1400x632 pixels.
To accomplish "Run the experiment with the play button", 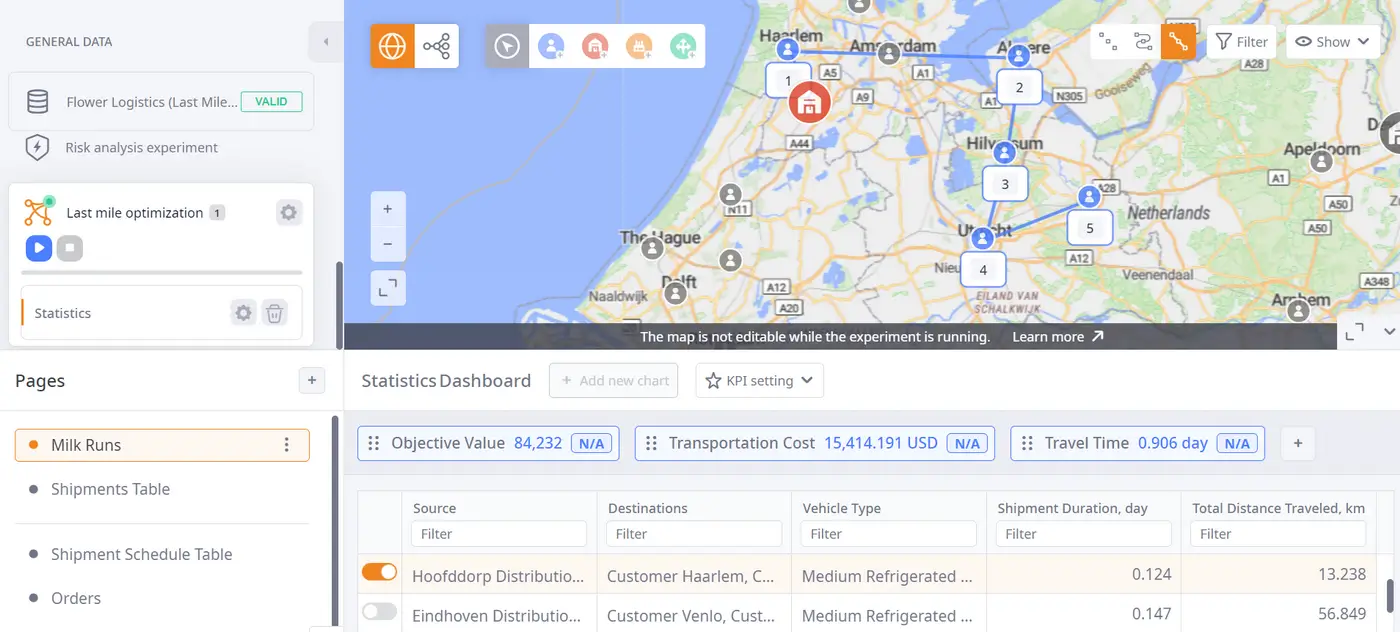I will point(38,248).
